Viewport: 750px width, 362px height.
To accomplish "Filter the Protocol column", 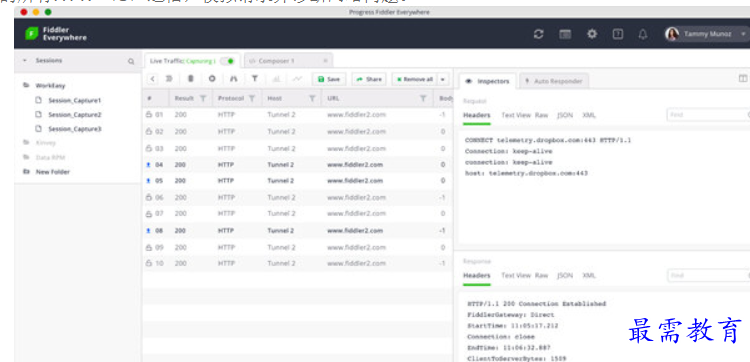I will (x=252, y=99).
